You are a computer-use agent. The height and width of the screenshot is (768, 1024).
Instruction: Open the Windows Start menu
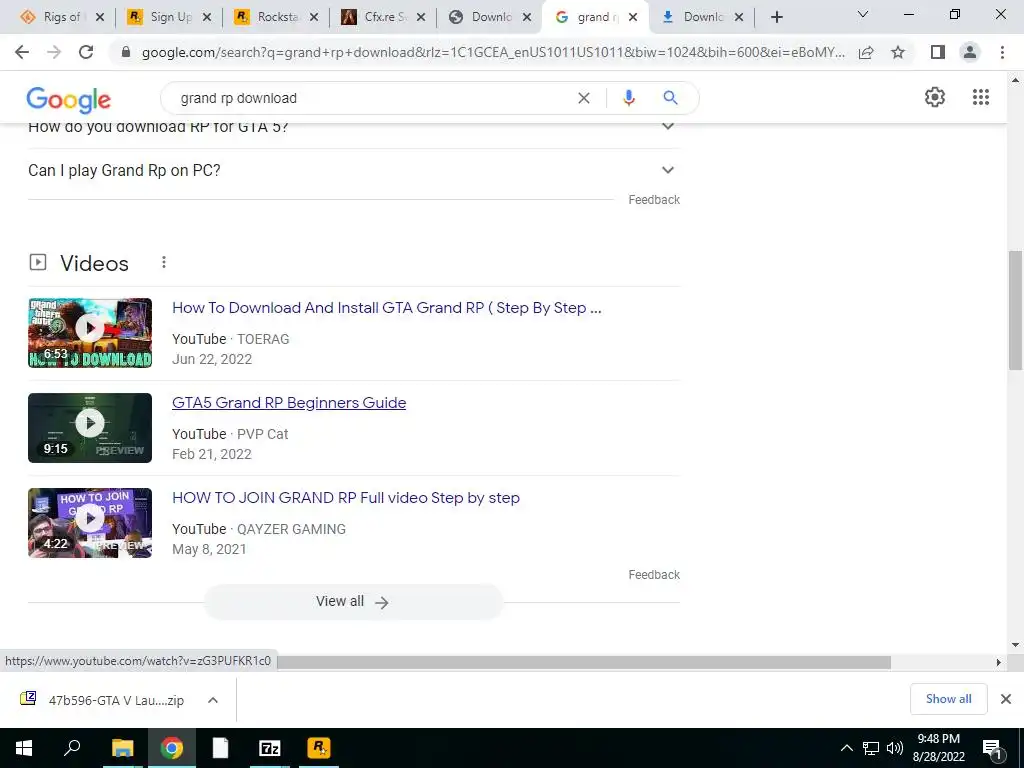pos(24,748)
